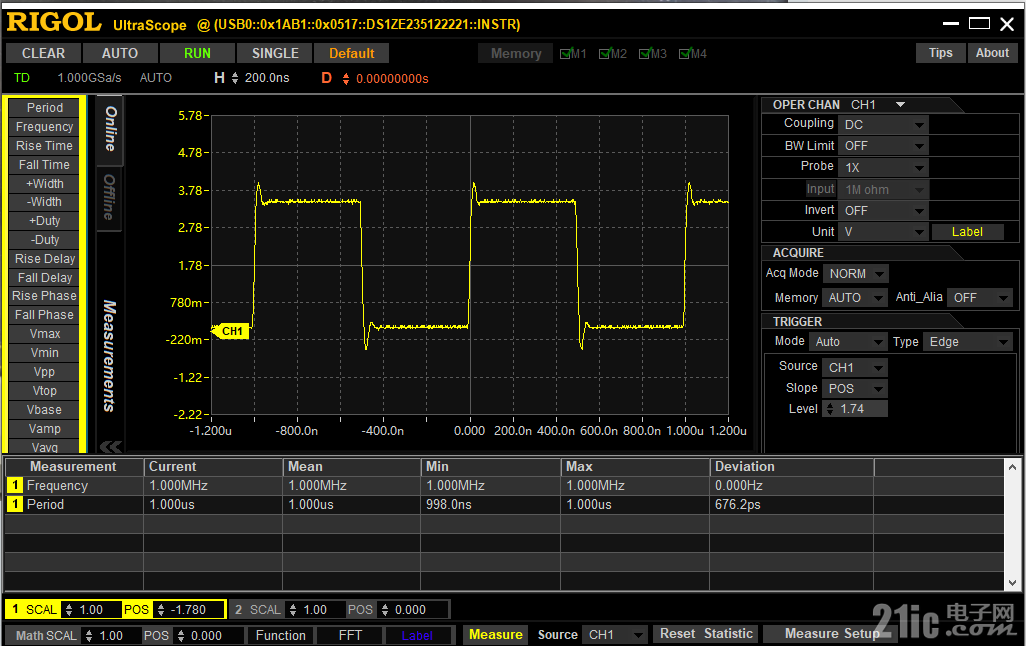Image resolution: width=1026 pixels, height=646 pixels.
Task: Click the Memory button
Action: [516, 54]
